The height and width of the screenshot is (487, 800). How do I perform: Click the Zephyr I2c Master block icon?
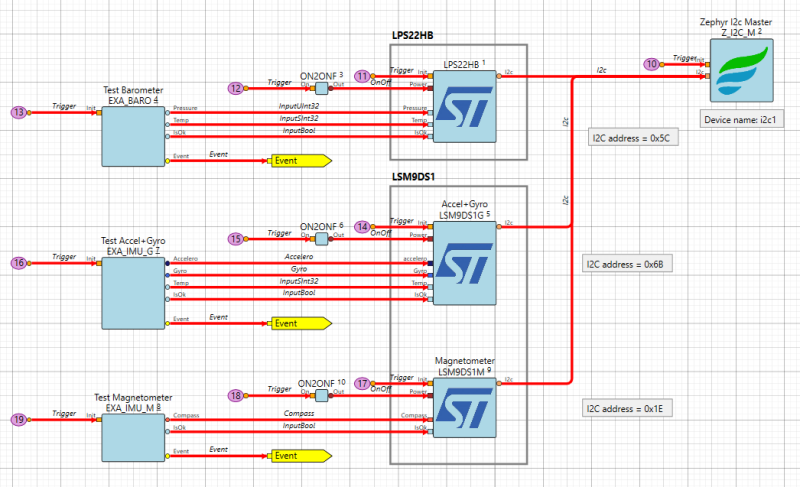(x=742, y=70)
